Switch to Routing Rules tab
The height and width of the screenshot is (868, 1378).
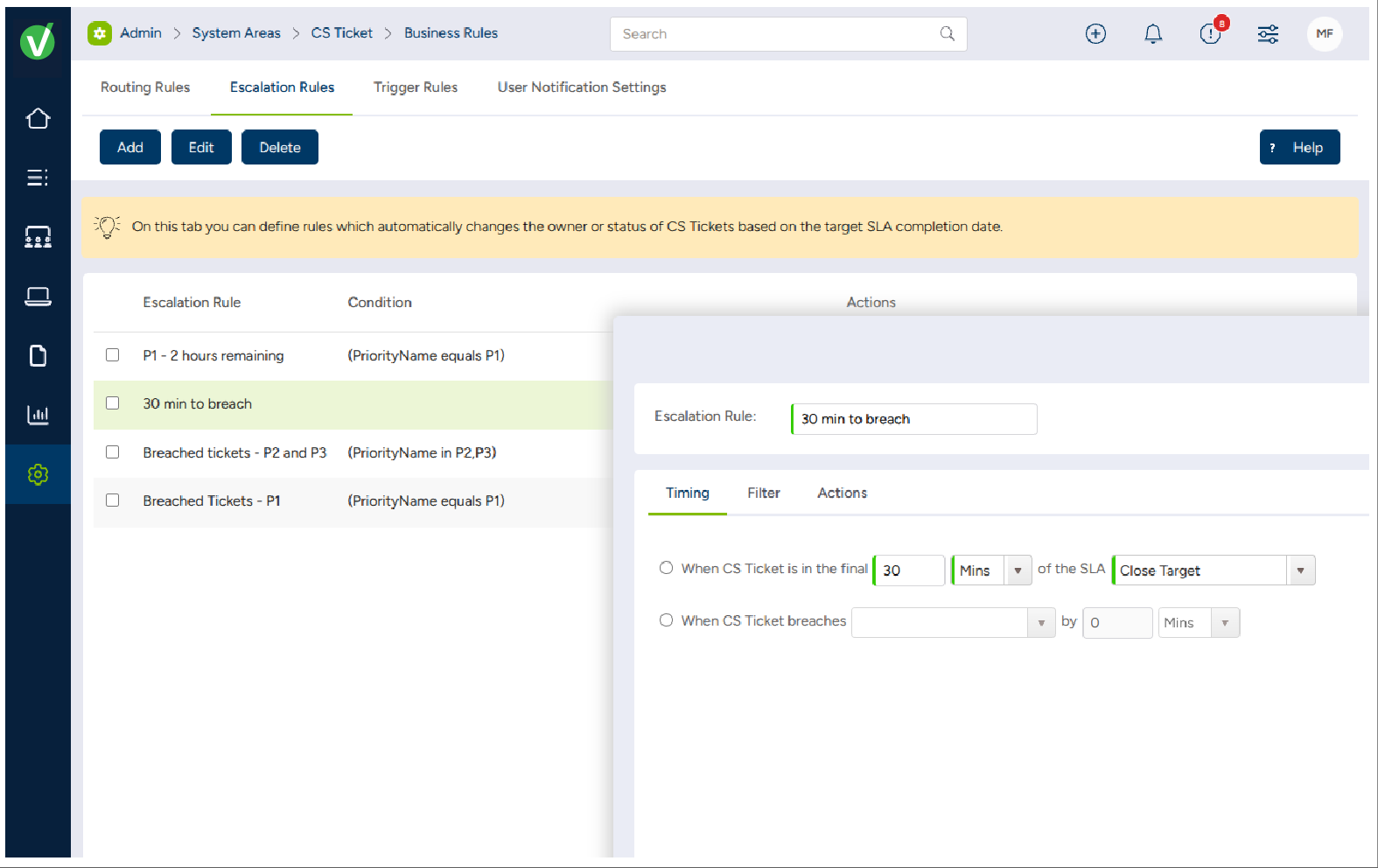pyautogui.click(x=145, y=87)
